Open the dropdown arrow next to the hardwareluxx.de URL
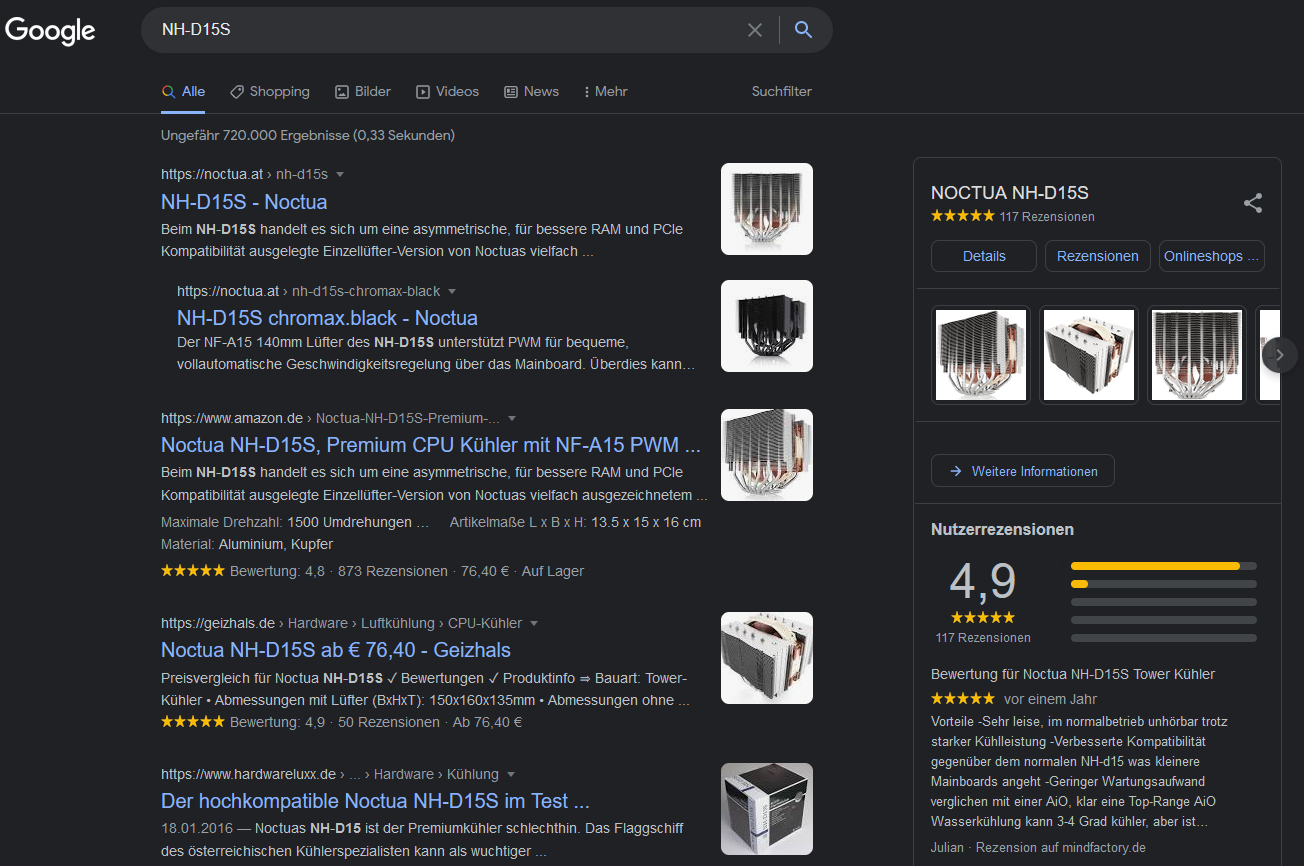This screenshot has height=866, width=1304. (511, 774)
